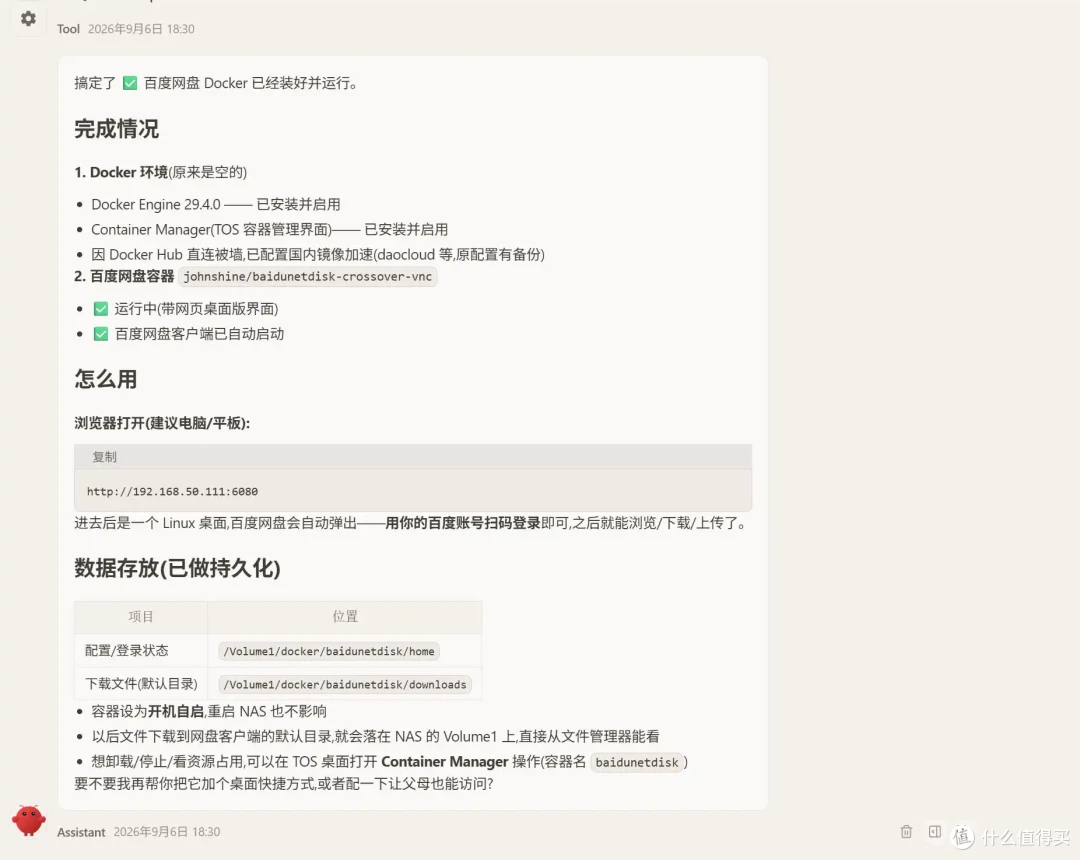This screenshot has height=860, width=1080.
Task: Click the Tool message timestamp 2026年9月6日 18:30
Action: [x=141, y=29]
